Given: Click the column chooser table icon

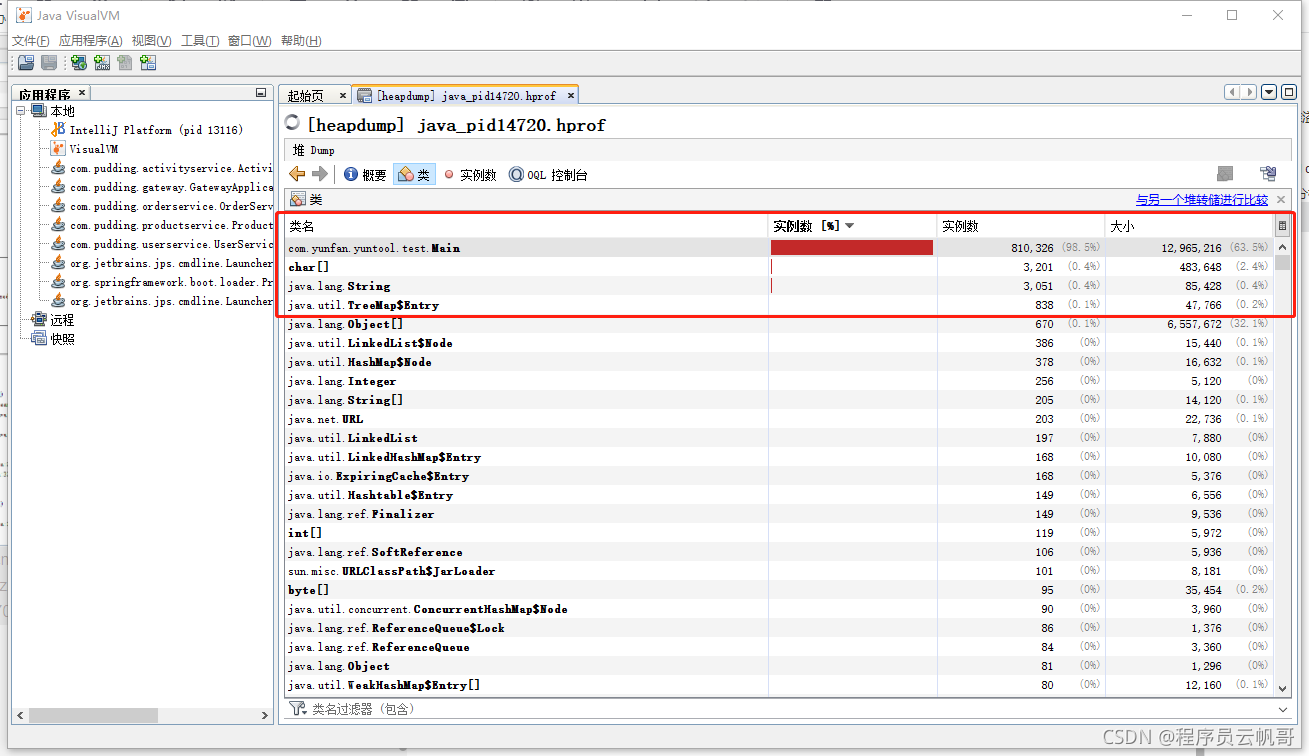Looking at the screenshot, I should point(1283,226).
